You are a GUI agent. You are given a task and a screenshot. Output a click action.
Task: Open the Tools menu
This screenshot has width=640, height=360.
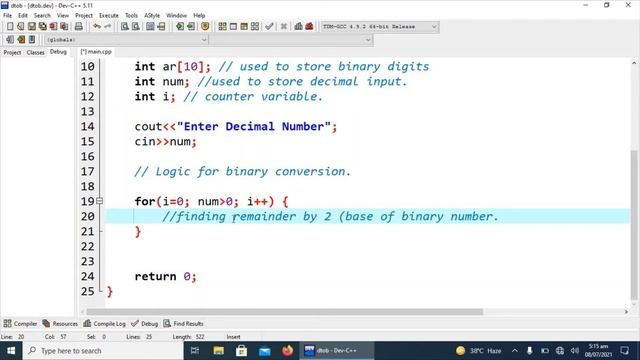[x=131, y=16]
